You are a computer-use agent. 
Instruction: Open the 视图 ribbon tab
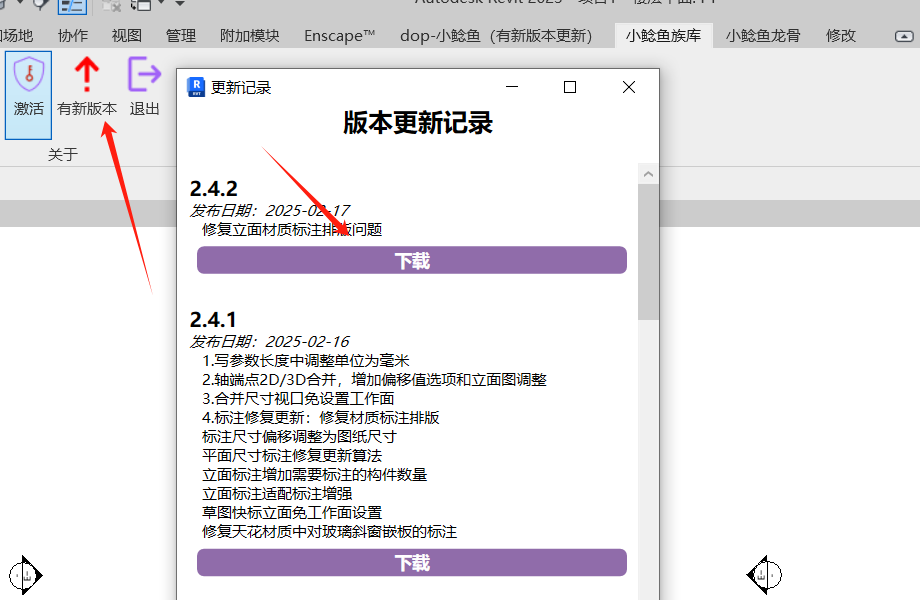127,36
